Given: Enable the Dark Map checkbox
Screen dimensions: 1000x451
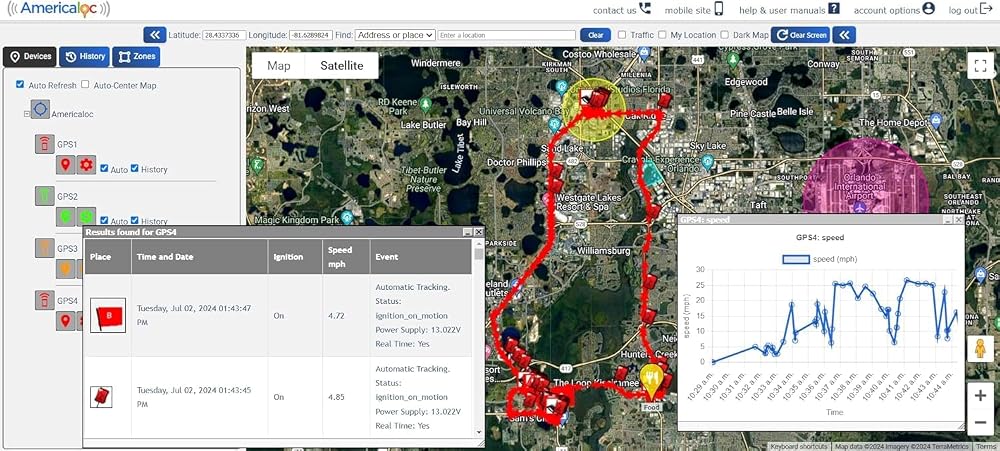Looking at the screenshot, I should 724,35.
